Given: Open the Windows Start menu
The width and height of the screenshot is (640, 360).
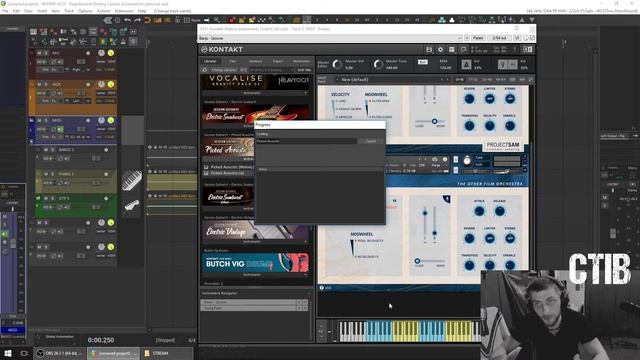Looking at the screenshot, I should (8, 353).
